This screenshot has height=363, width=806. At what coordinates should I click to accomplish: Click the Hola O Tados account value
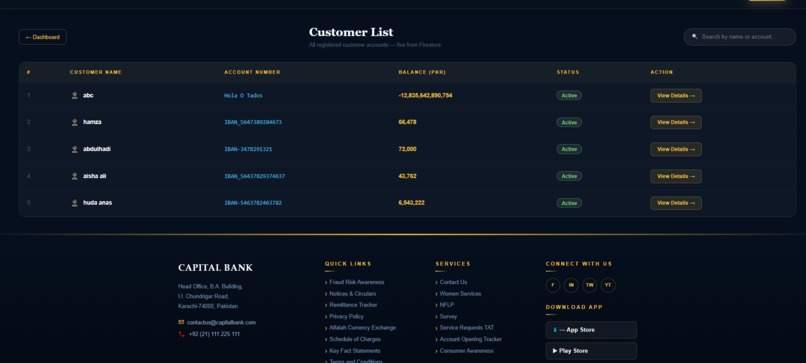(x=243, y=96)
